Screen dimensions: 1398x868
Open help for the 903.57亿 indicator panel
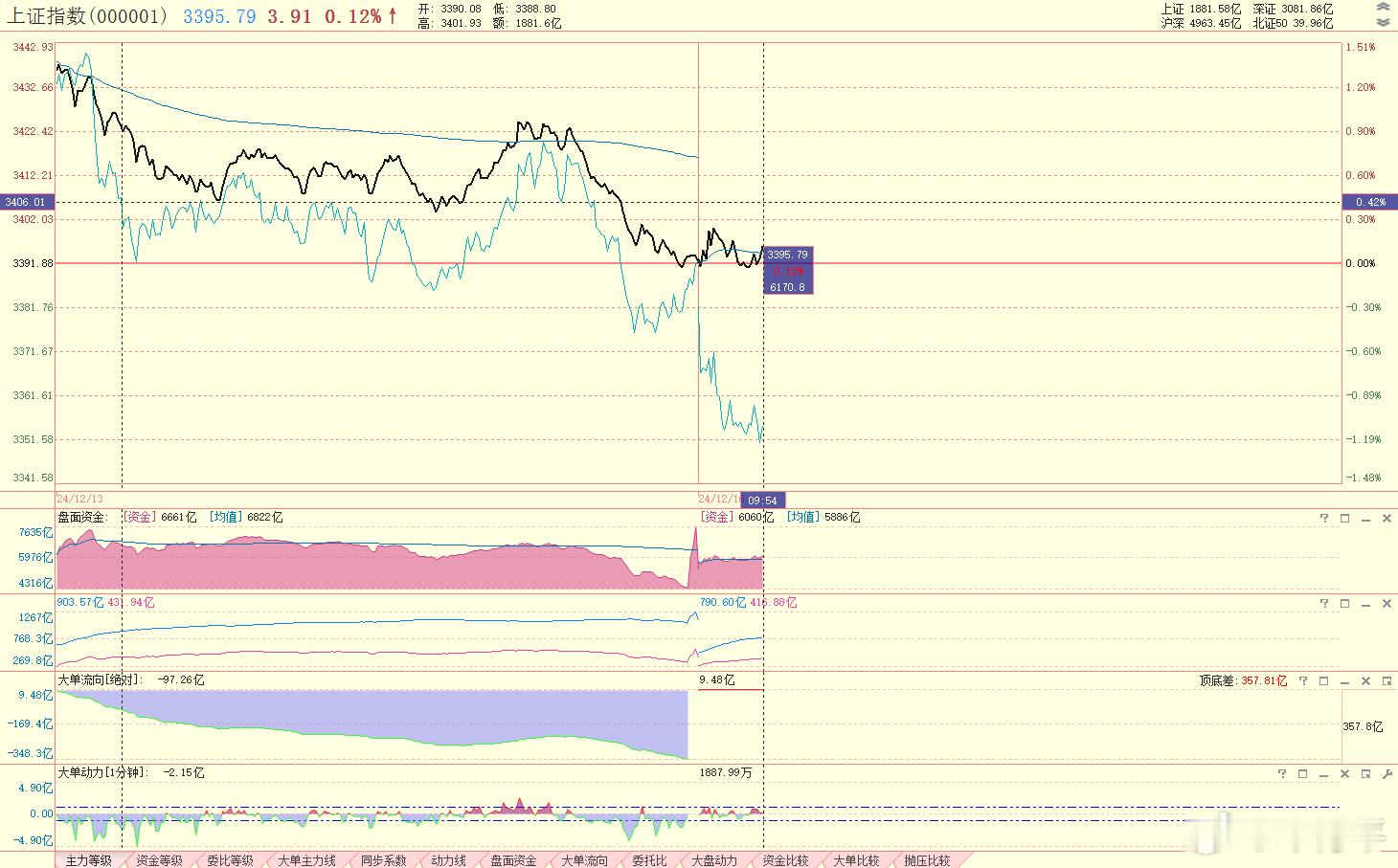point(1324,603)
